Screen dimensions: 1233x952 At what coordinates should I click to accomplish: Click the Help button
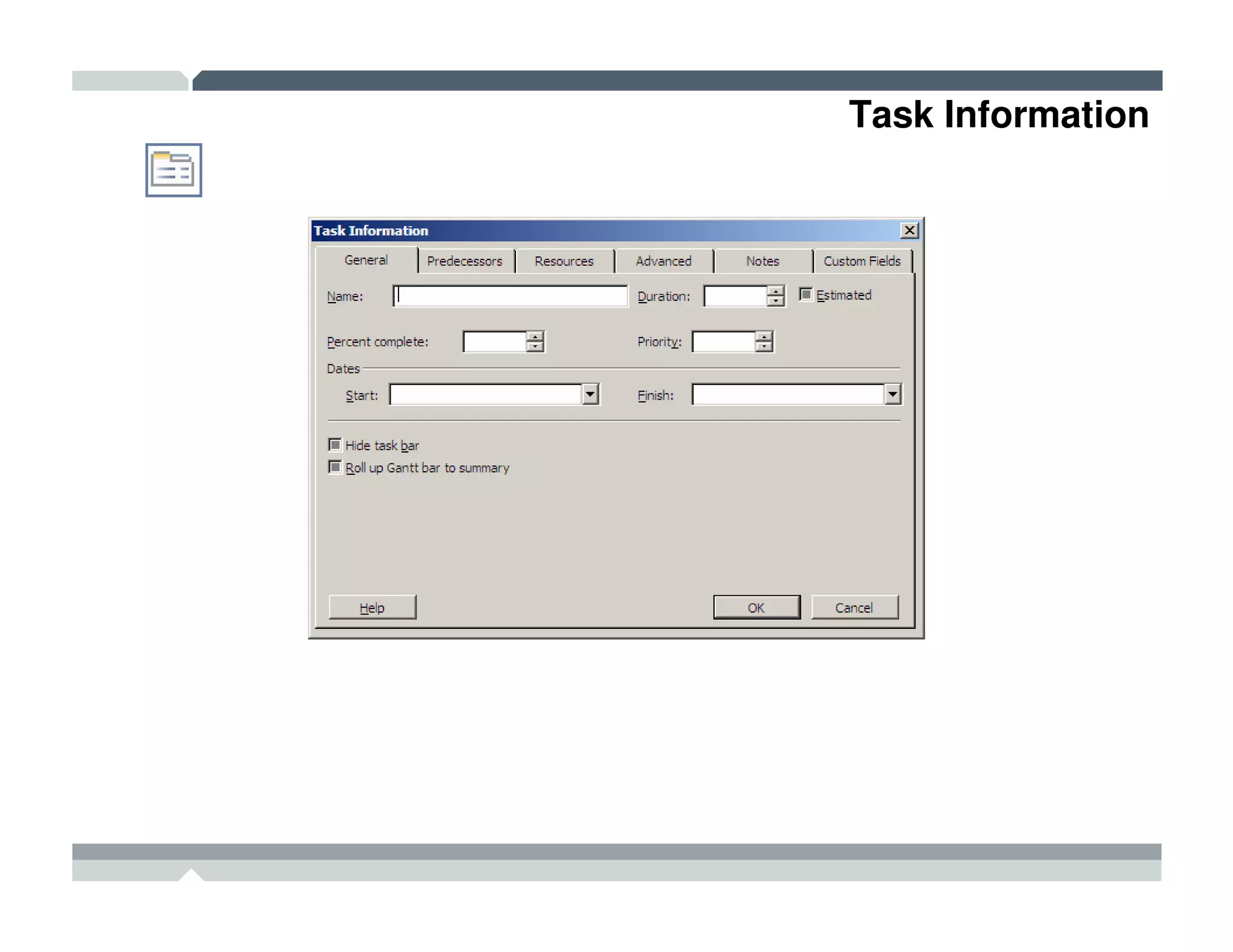(372, 607)
